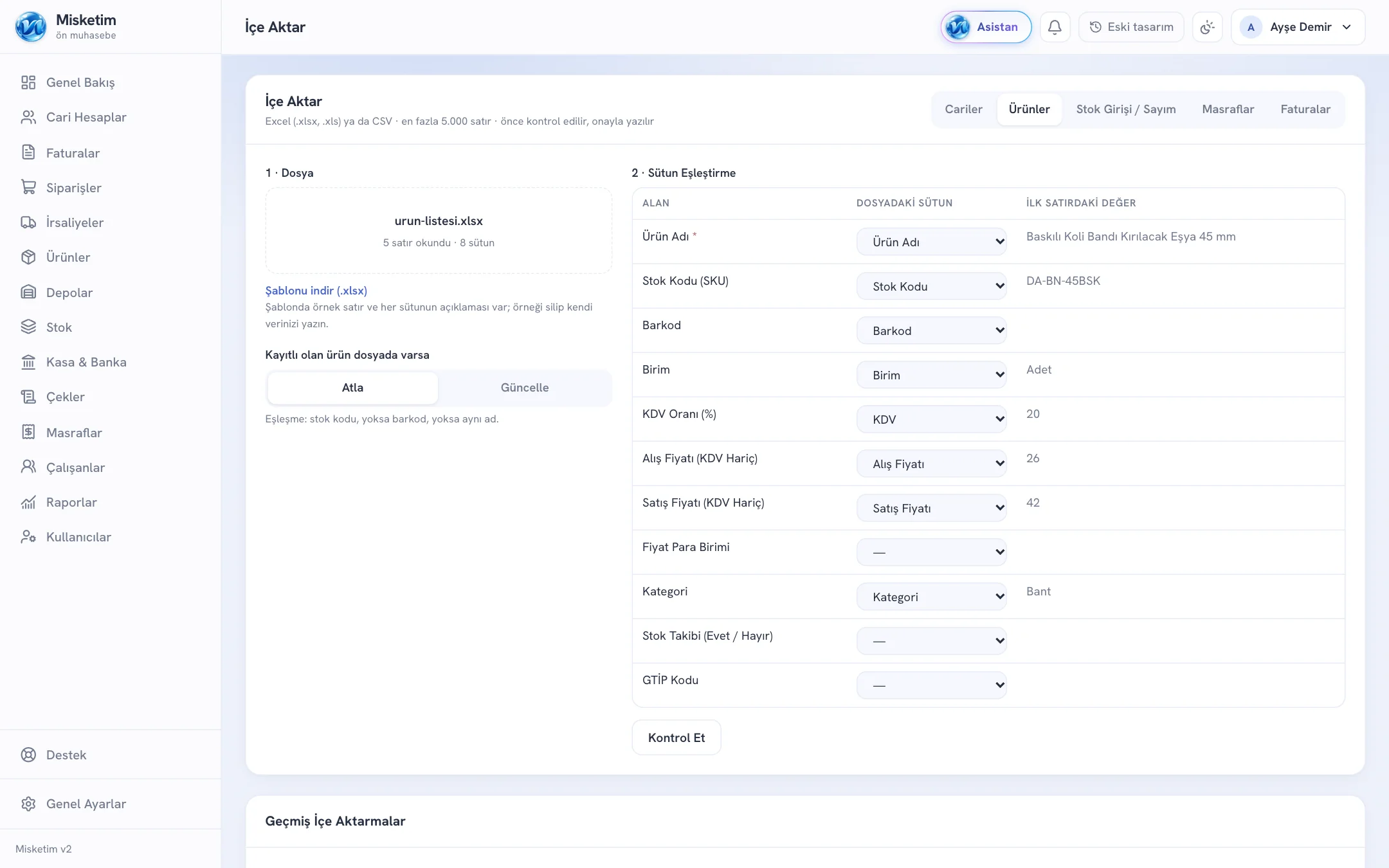The image size is (1389, 868).
Task: Click the urun-listesi.xlsx file drop area
Action: coord(439,231)
